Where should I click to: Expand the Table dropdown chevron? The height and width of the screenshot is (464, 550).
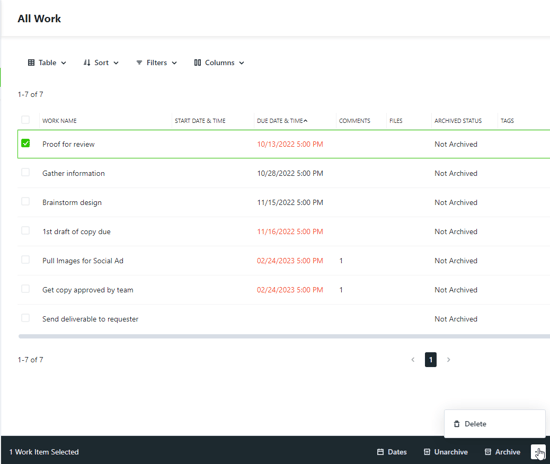click(63, 63)
